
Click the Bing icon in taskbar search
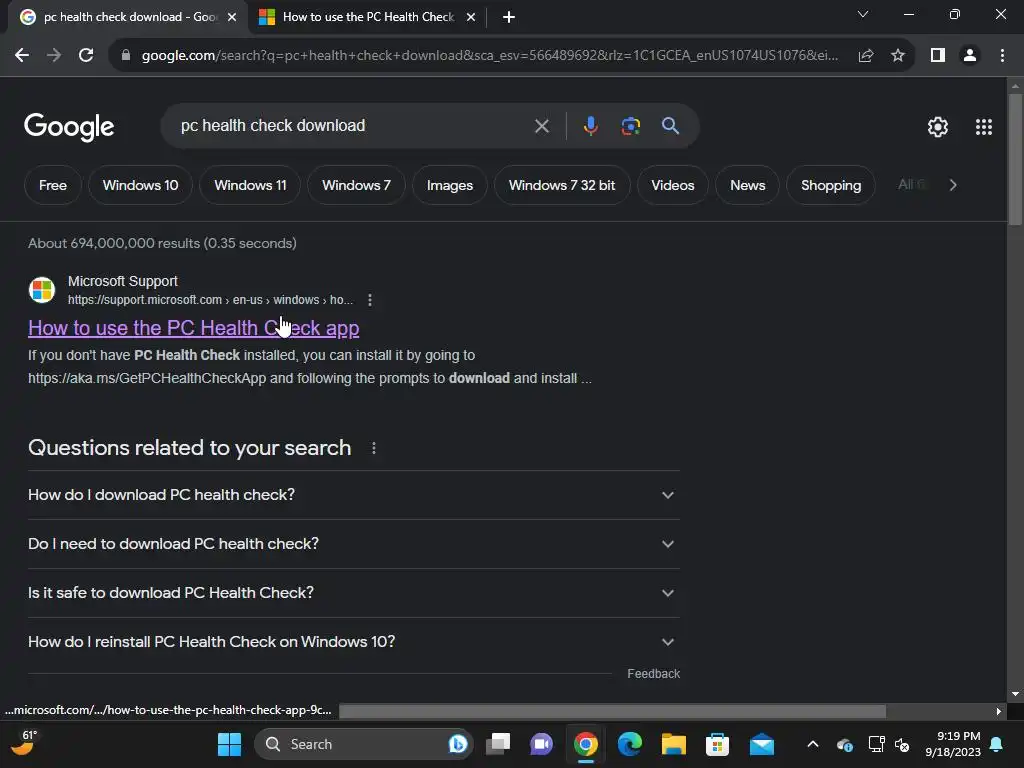point(458,744)
